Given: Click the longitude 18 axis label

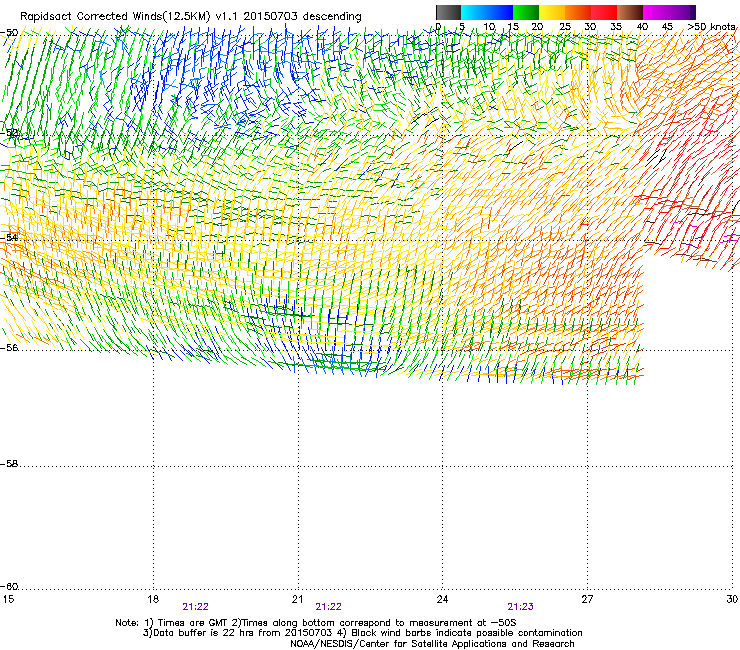Looking at the screenshot, I should coord(153,599).
